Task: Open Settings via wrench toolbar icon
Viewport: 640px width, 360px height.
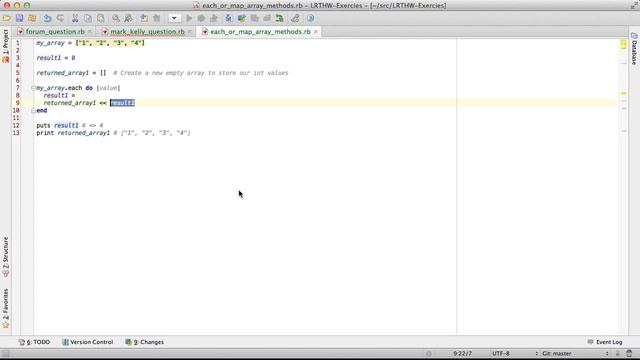Action: 295,18
